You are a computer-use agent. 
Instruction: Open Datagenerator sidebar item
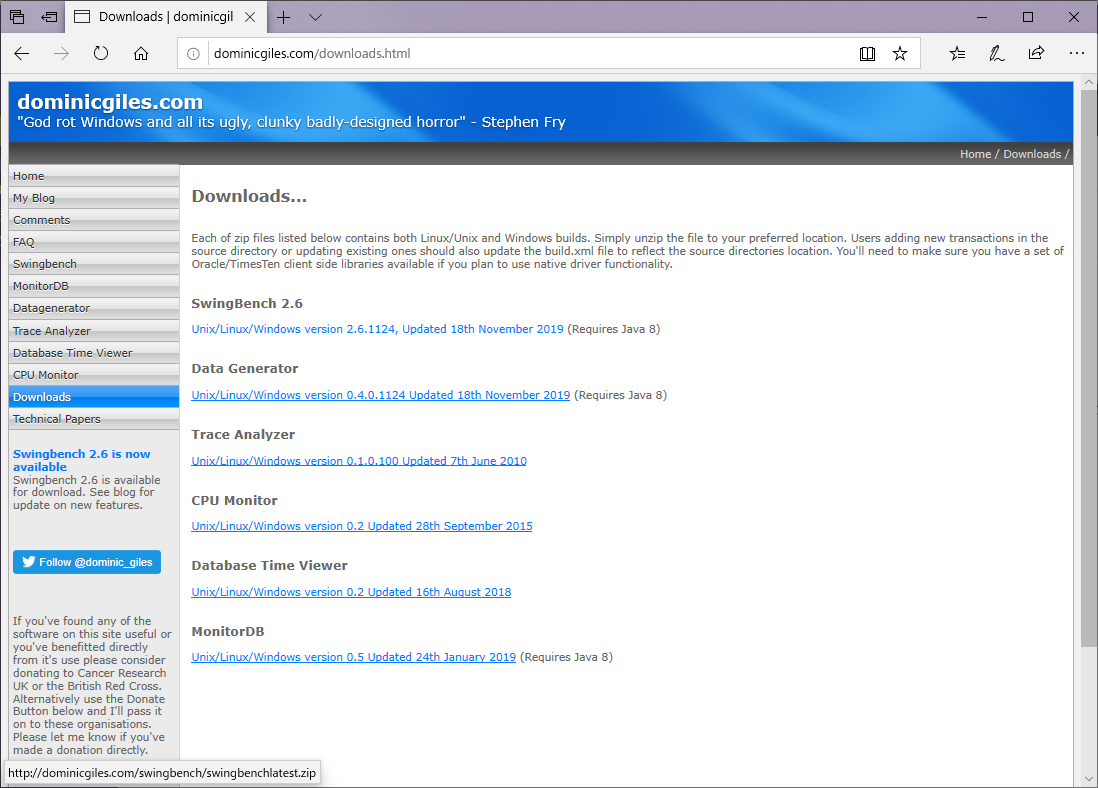[94, 308]
